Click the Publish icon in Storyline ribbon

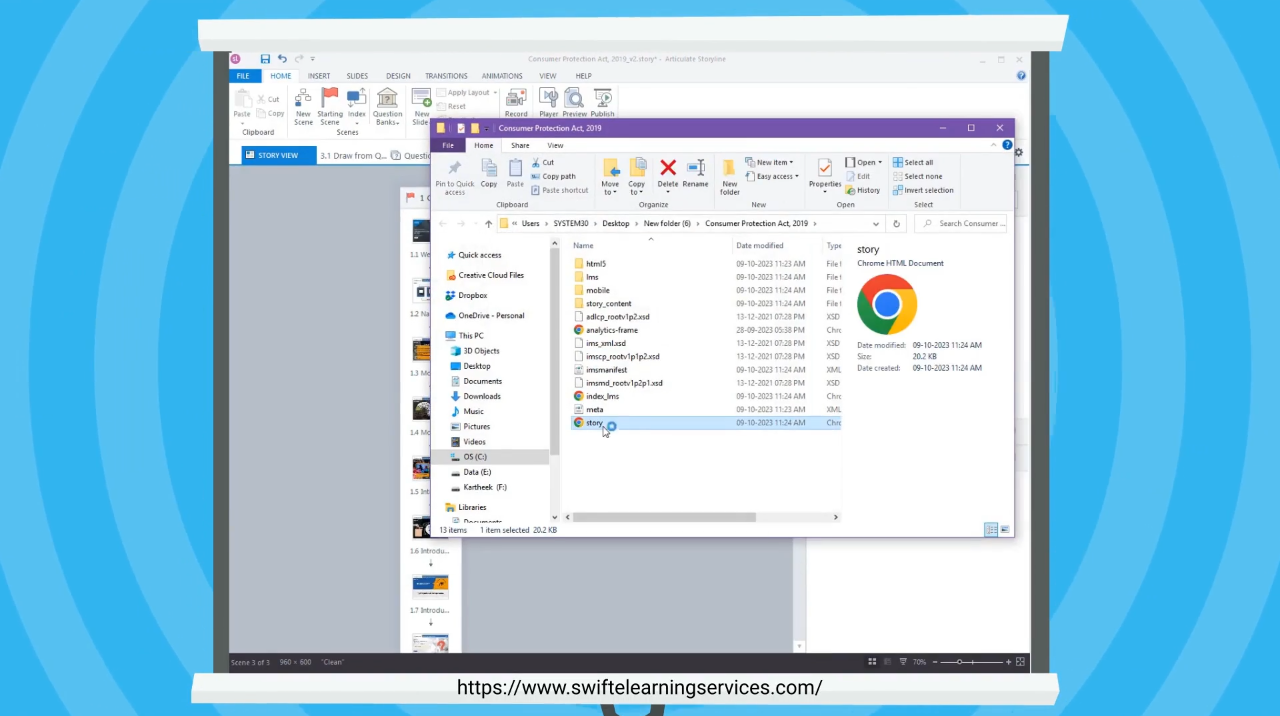[603, 98]
